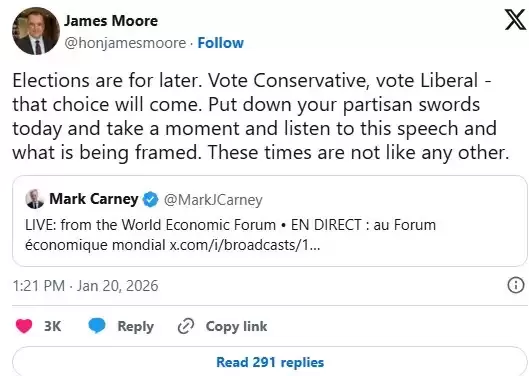Open the Mark Carney name in quoted tweet
The image size is (529, 376).
point(94,199)
